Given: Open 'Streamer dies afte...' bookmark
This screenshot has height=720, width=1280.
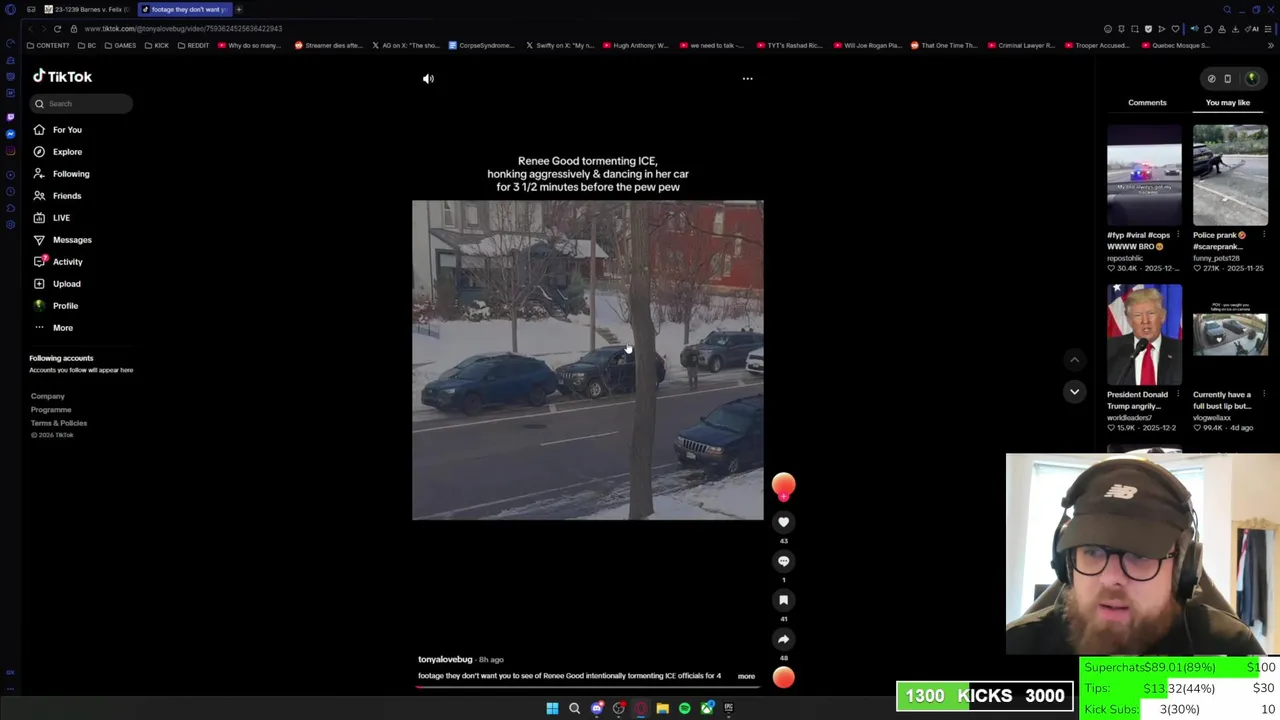Looking at the screenshot, I should pyautogui.click(x=328, y=46).
